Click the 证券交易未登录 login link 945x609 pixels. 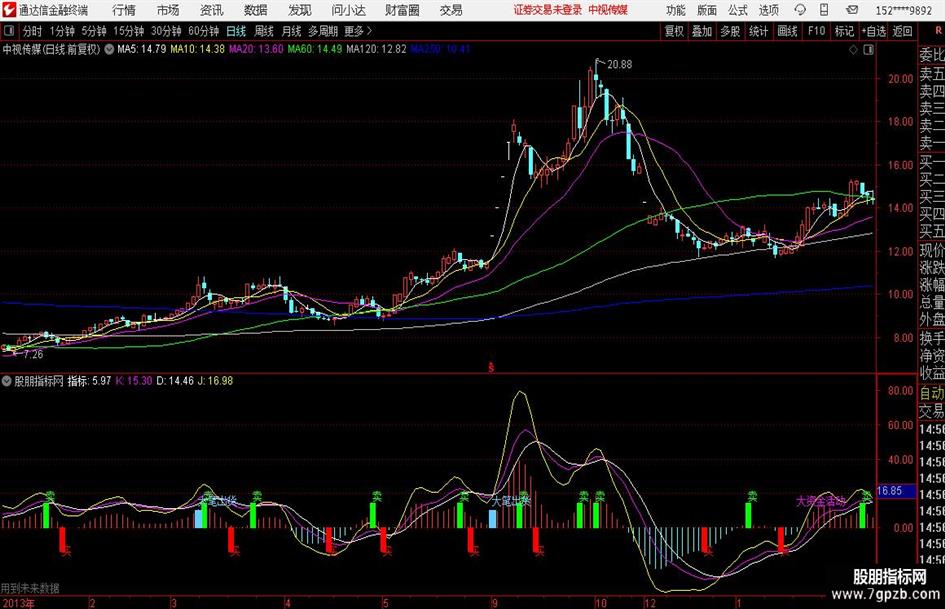[x=548, y=10]
